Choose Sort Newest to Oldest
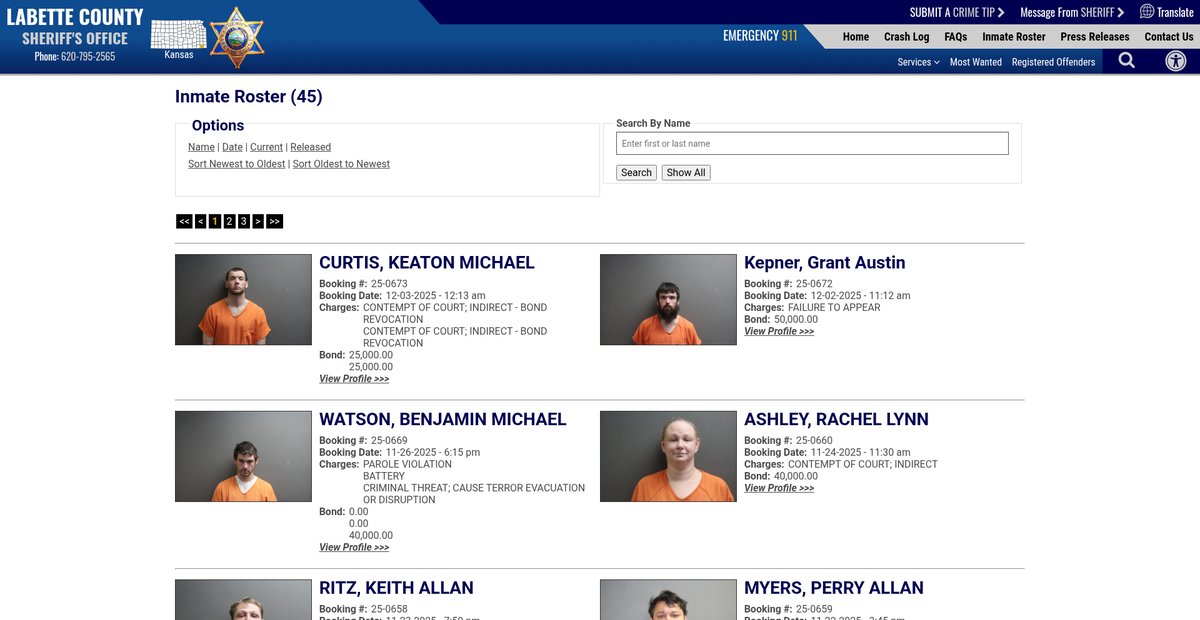Image resolution: width=1200 pixels, height=620 pixels. (237, 164)
